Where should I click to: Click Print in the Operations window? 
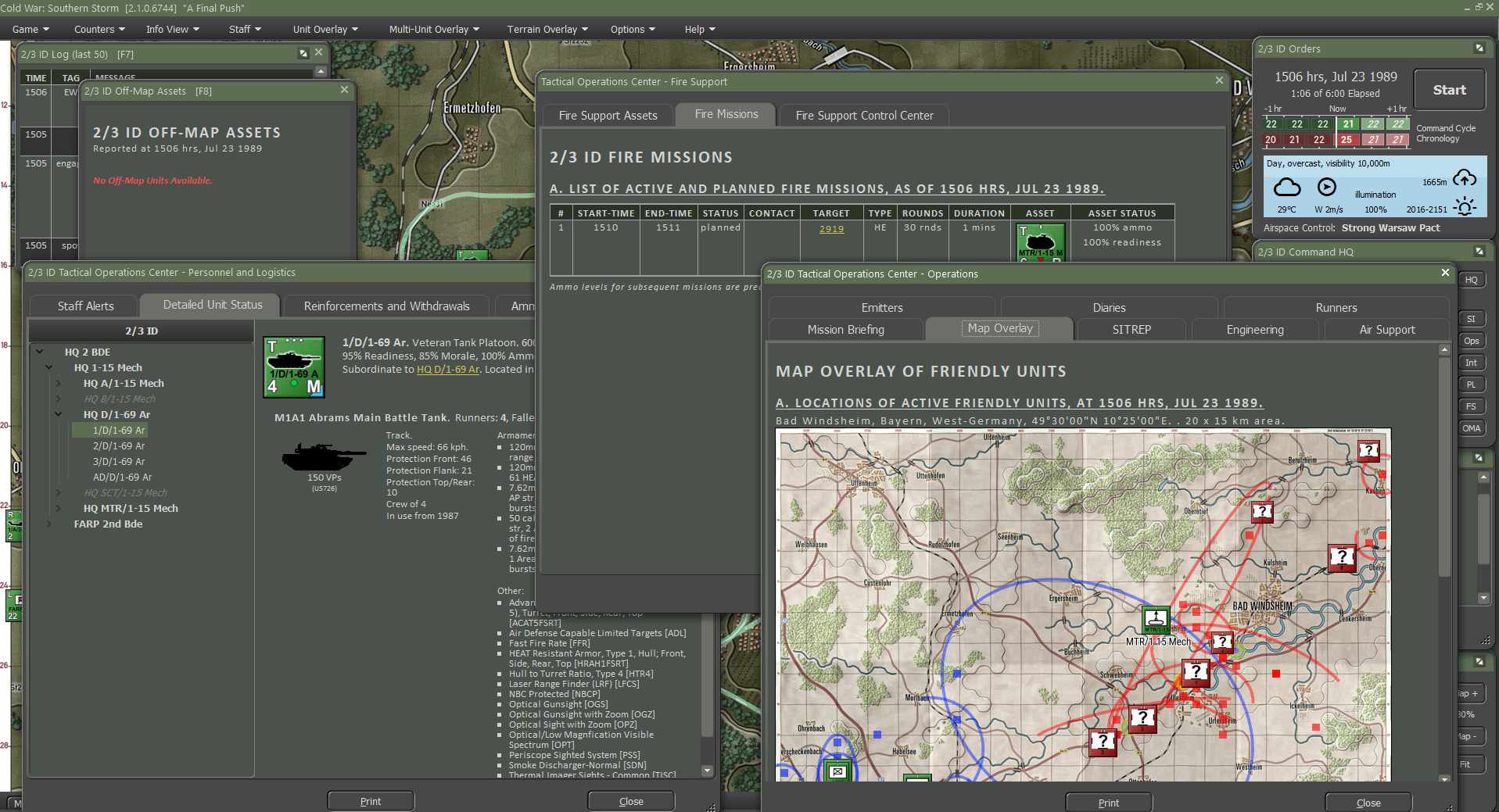[x=1108, y=803]
